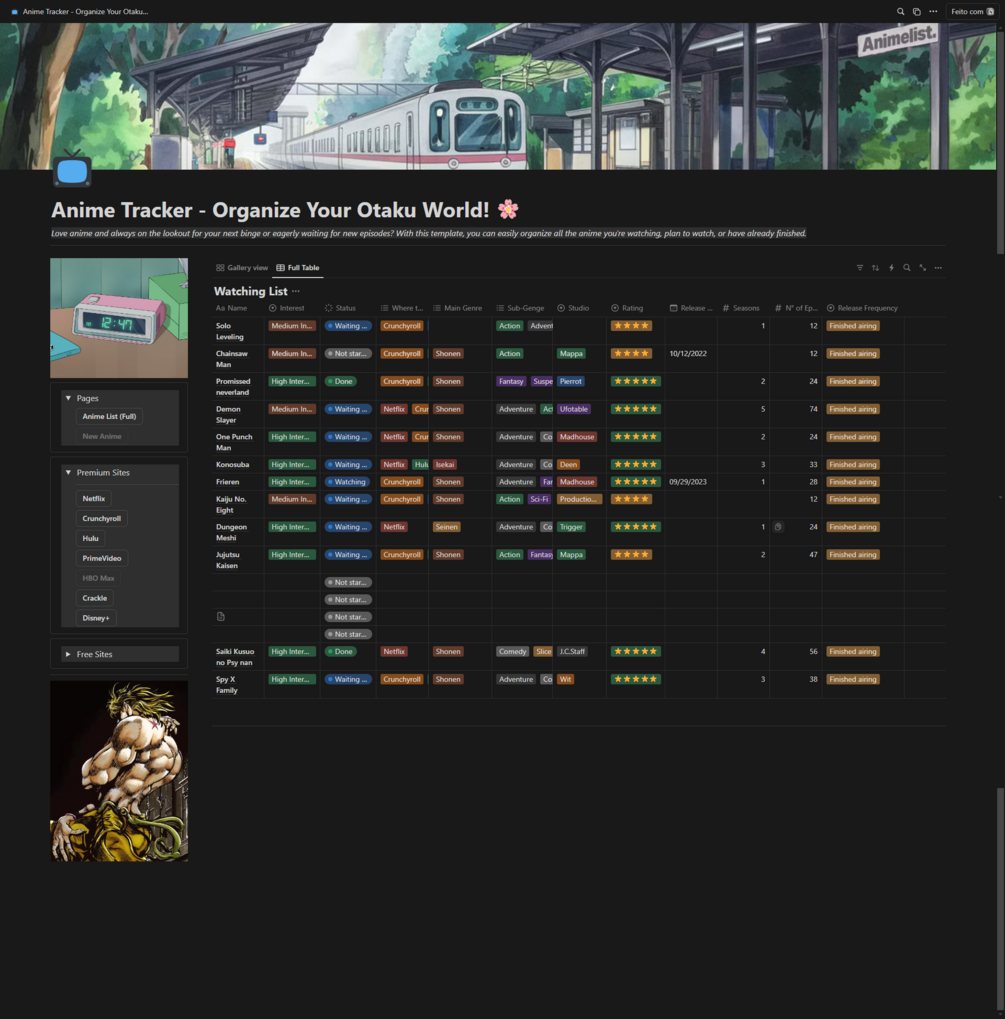Click the 'Done' status for Promissed neverland
Viewport: 1005px width, 1019px height.
coord(340,381)
